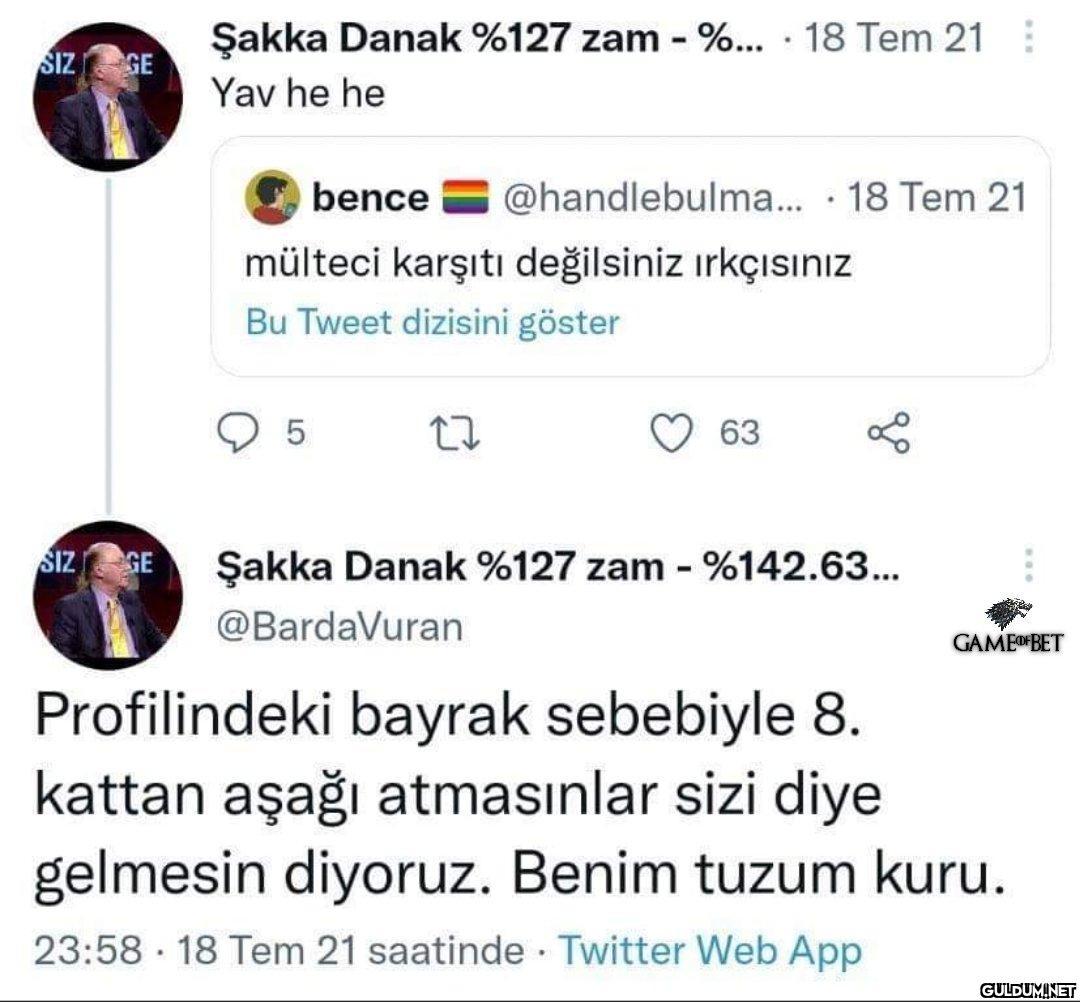The image size is (1080, 1002).
Task: Click the "Bu Tweet dizisini göster" link
Action: click(x=432, y=323)
